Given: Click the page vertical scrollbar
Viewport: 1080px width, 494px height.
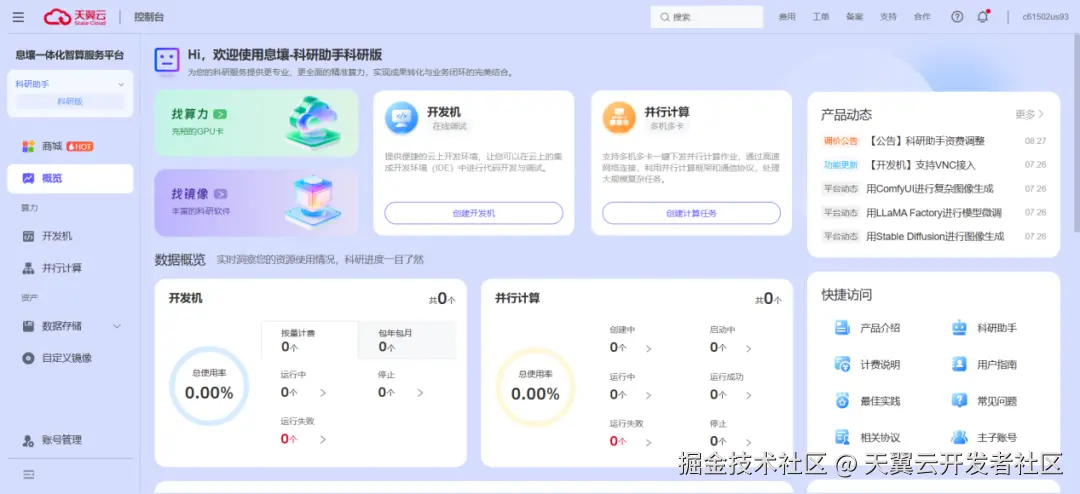Looking at the screenshot, I should 1077,134.
